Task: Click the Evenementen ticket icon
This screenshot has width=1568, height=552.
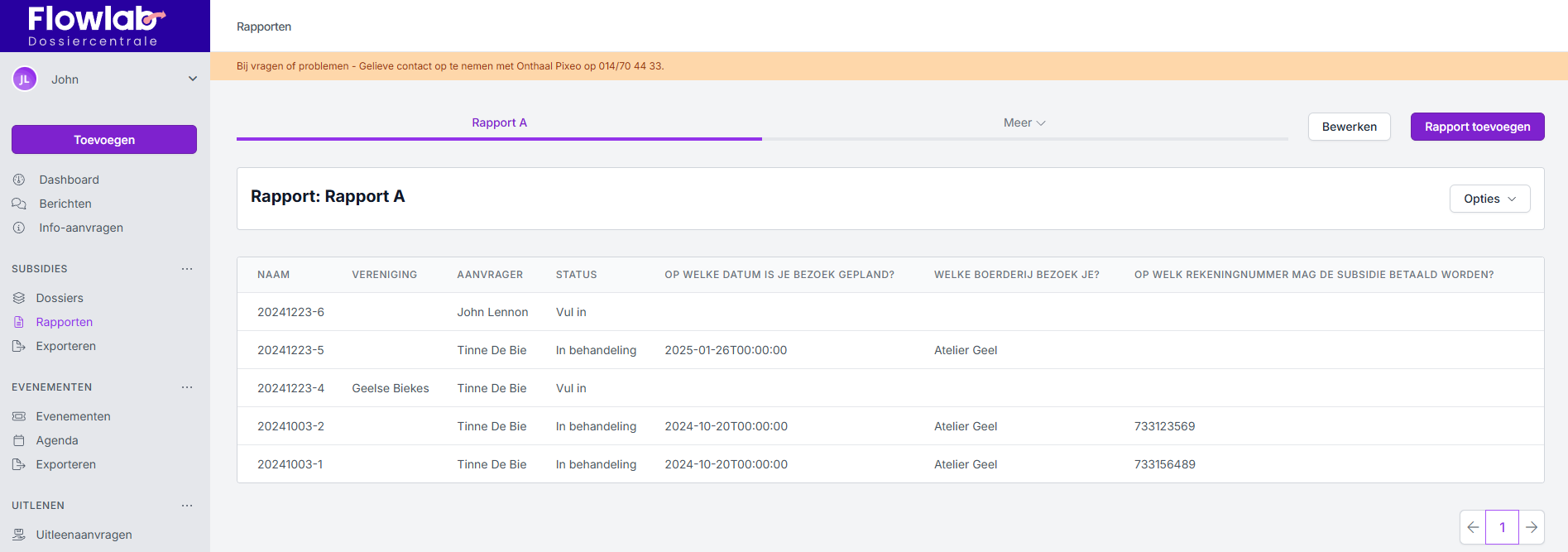Action: click(x=19, y=416)
